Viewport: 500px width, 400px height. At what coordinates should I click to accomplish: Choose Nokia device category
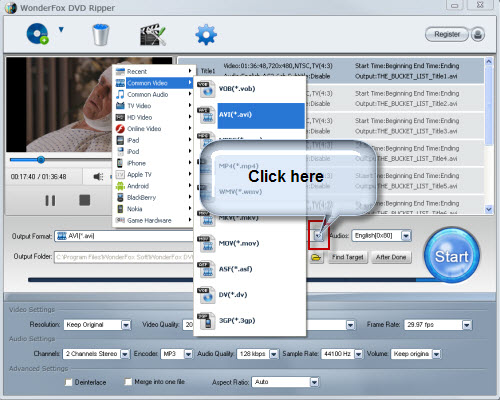[153, 209]
